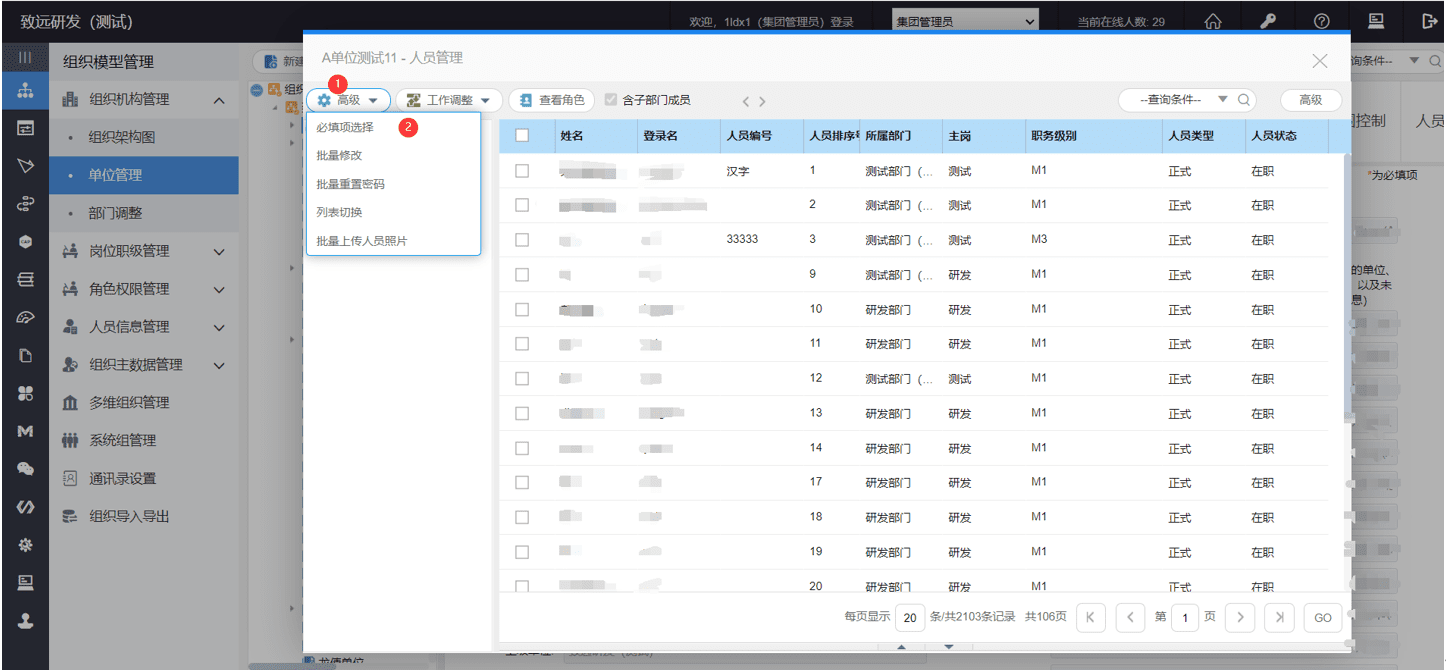Click the key icon in top bar
1446x670 pixels.
[x=1267, y=21]
